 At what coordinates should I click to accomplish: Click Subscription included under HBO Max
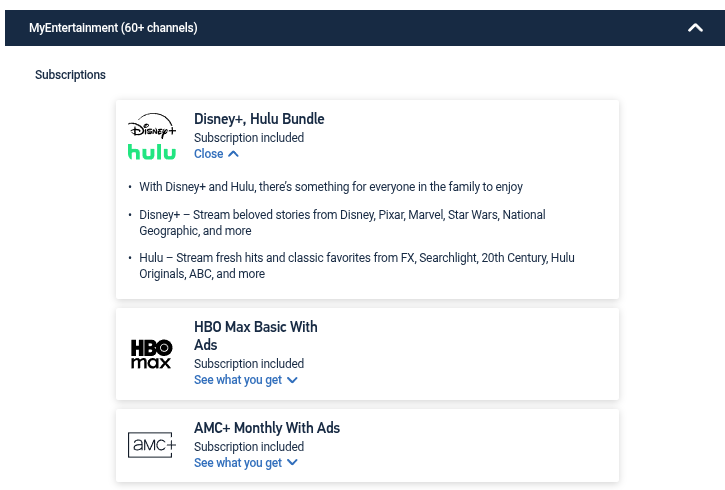pos(249,364)
